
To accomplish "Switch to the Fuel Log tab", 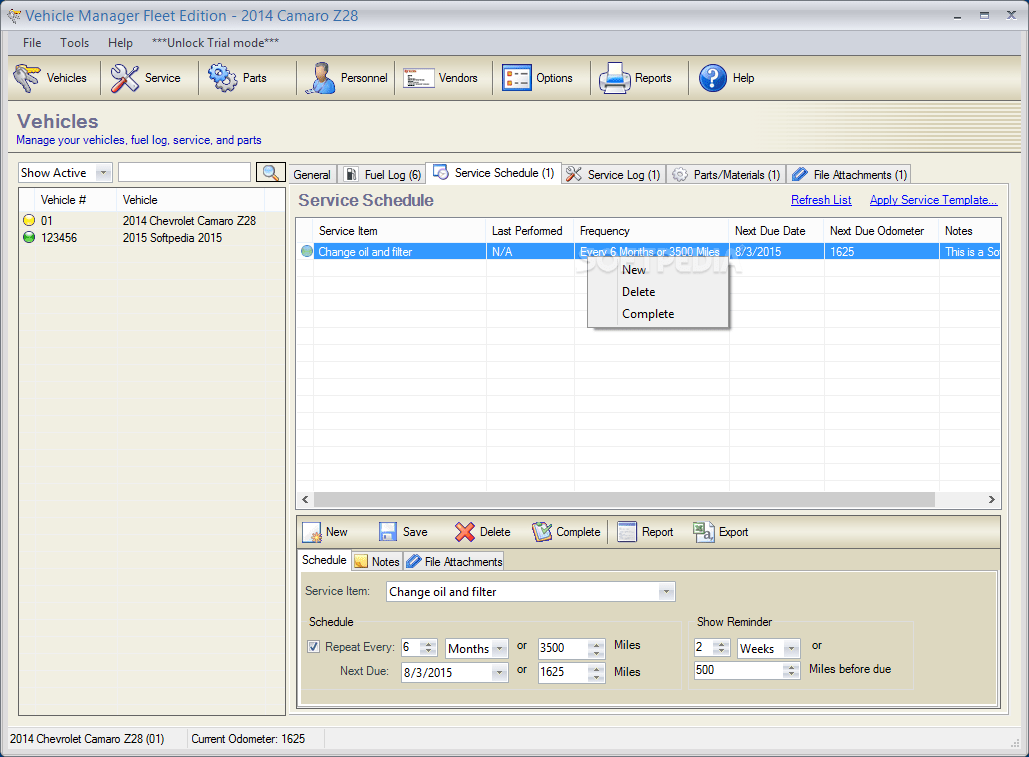I will [x=382, y=173].
